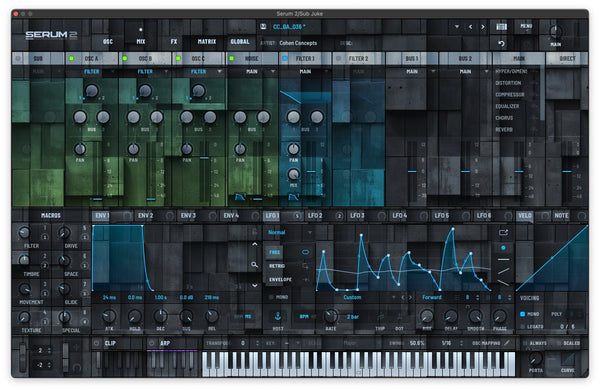
Task: Open BUS 1 routing MAIN dropdown
Action: pyautogui.click(x=412, y=72)
